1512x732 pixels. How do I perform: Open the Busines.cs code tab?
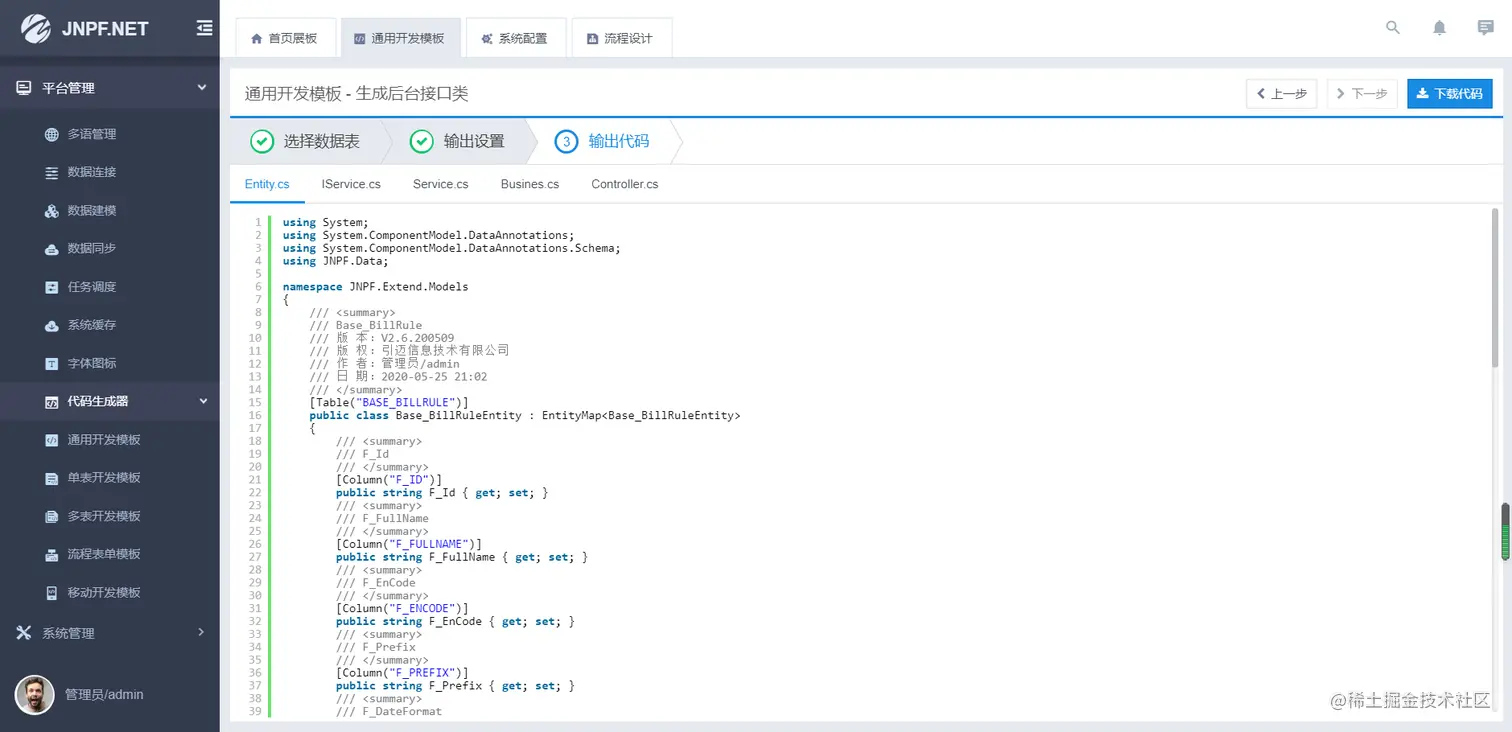tap(530, 184)
